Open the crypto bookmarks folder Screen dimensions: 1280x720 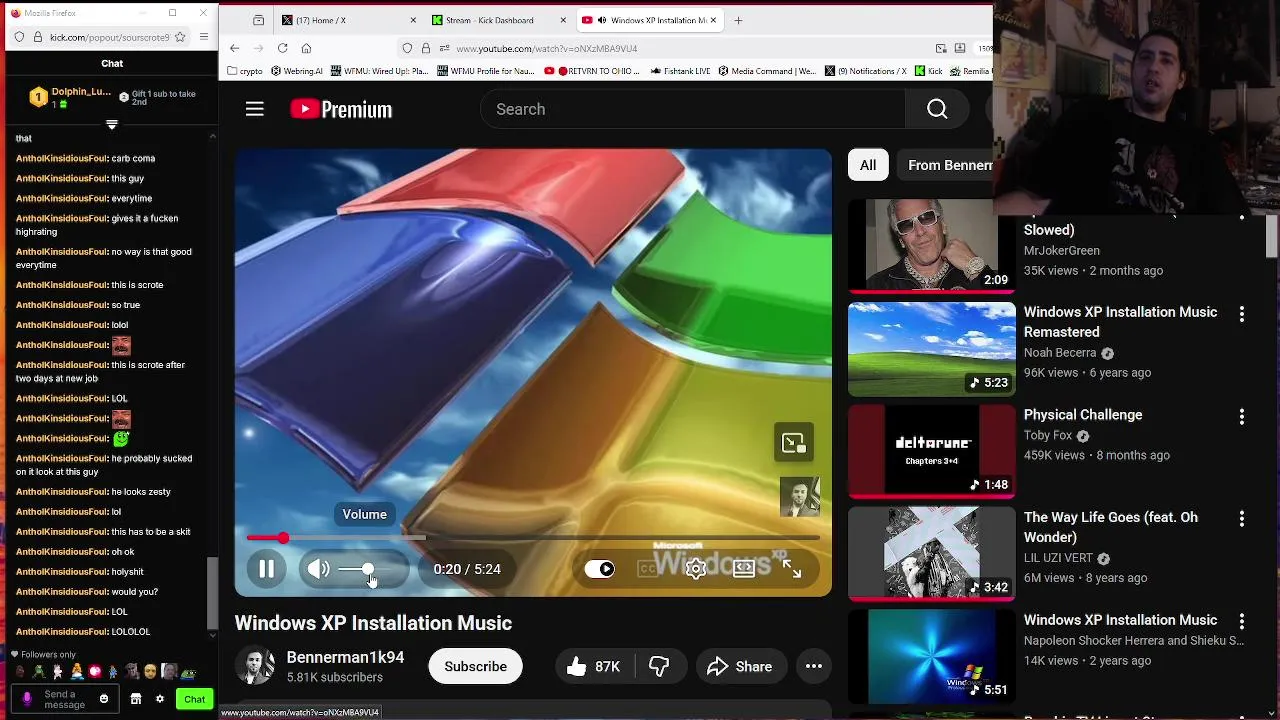[245, 71]
